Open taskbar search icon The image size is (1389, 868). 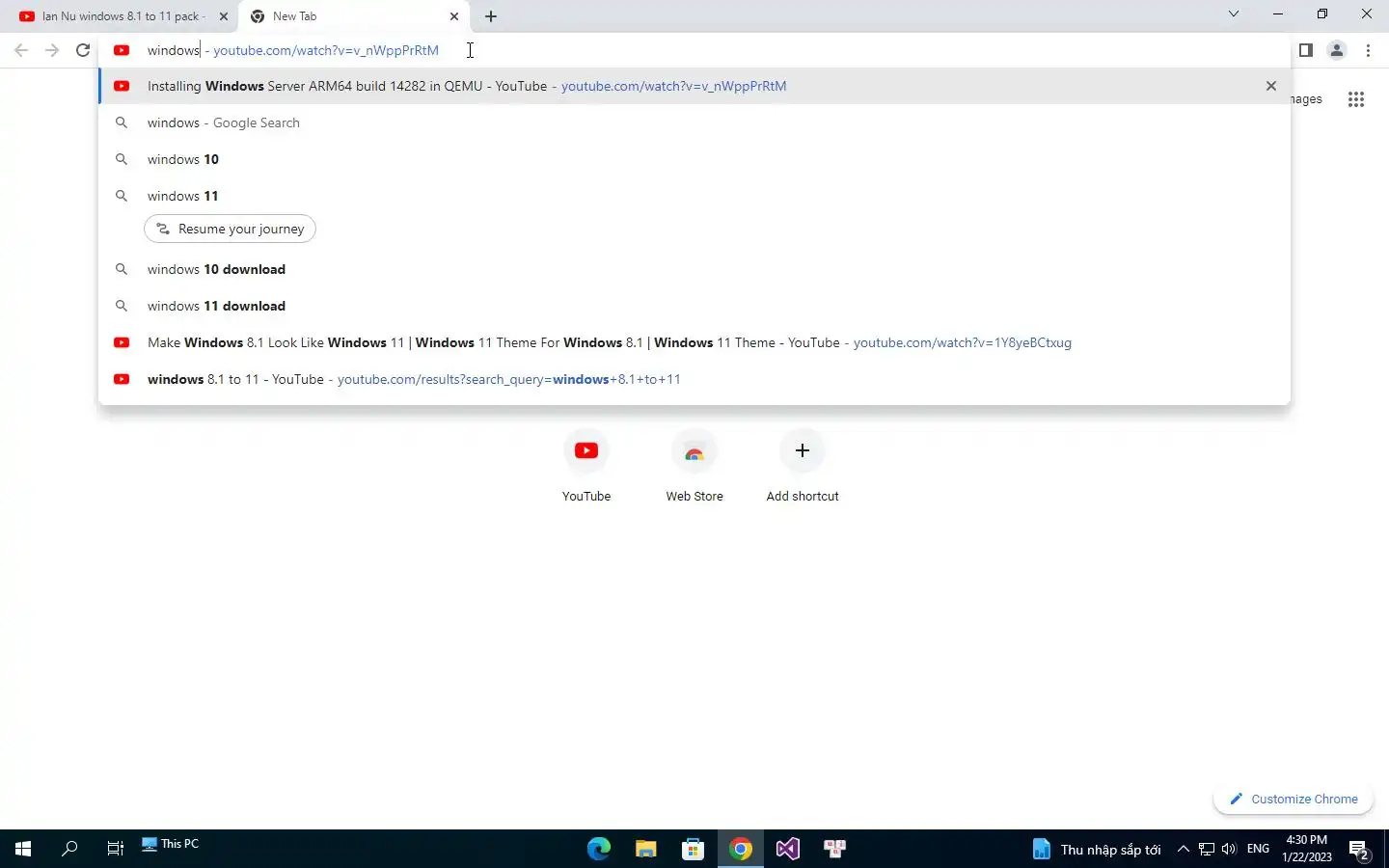coord(69,849)
